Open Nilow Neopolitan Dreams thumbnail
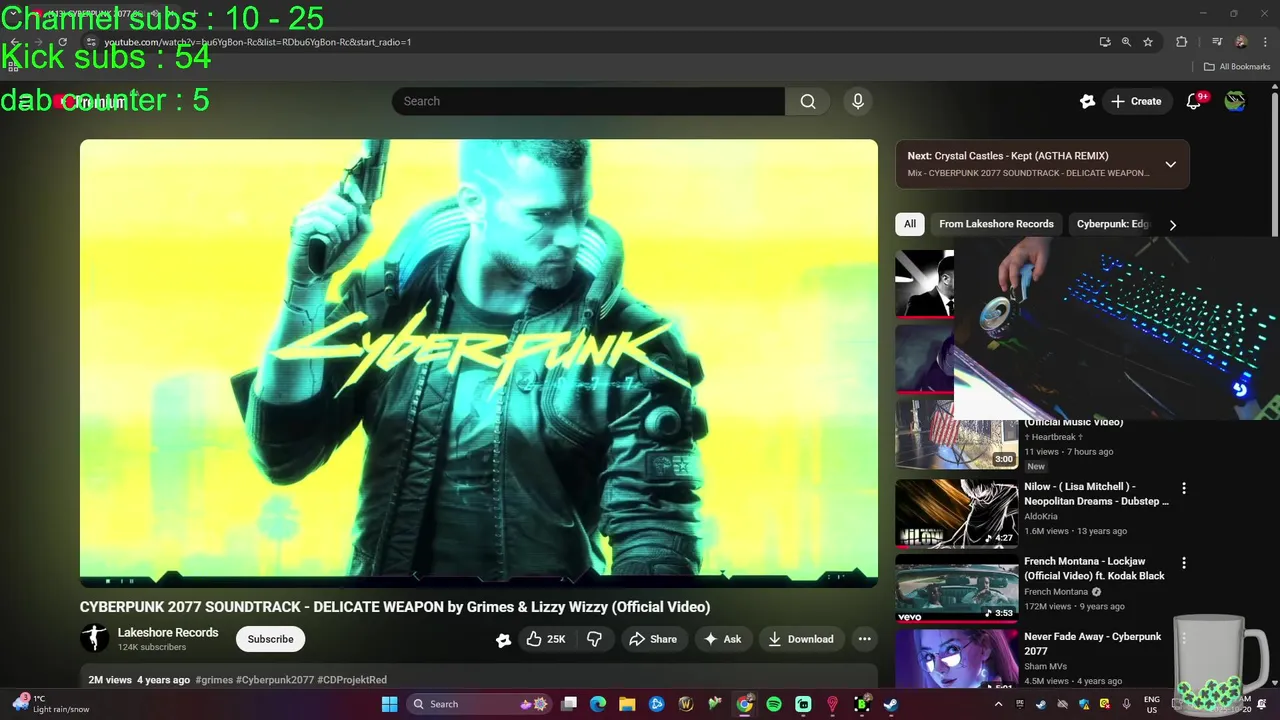The width and height of the screenshot is (1280, 720). [x=956, y=514]
